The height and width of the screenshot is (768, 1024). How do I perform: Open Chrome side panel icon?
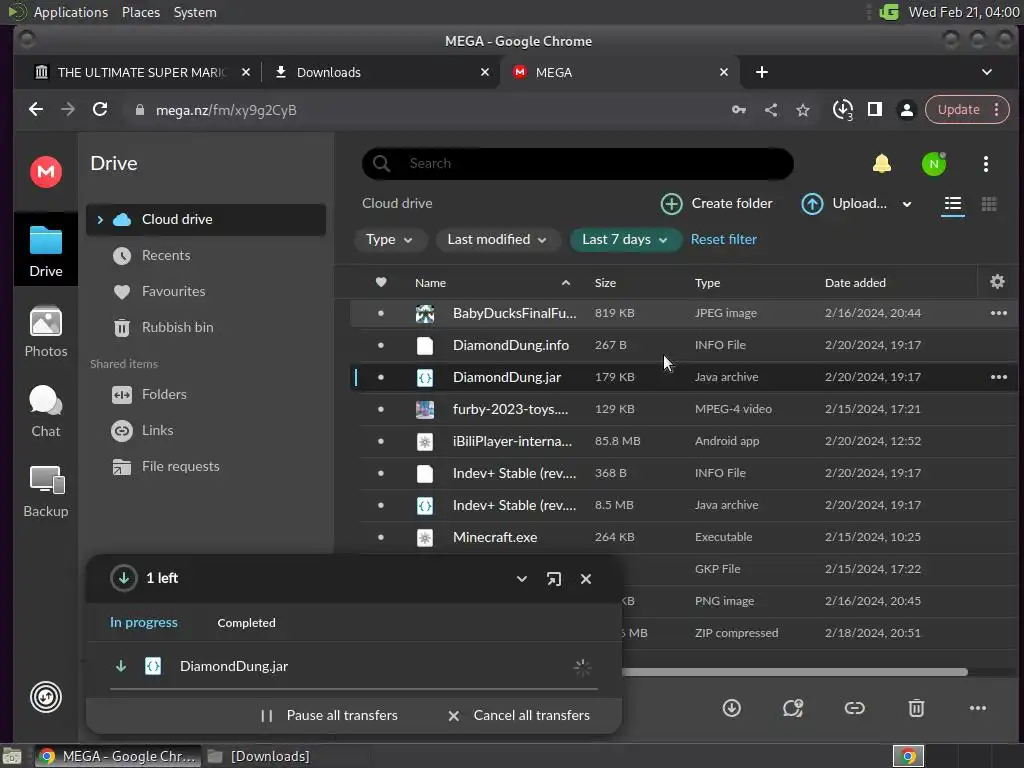click(x=874, y=110)
